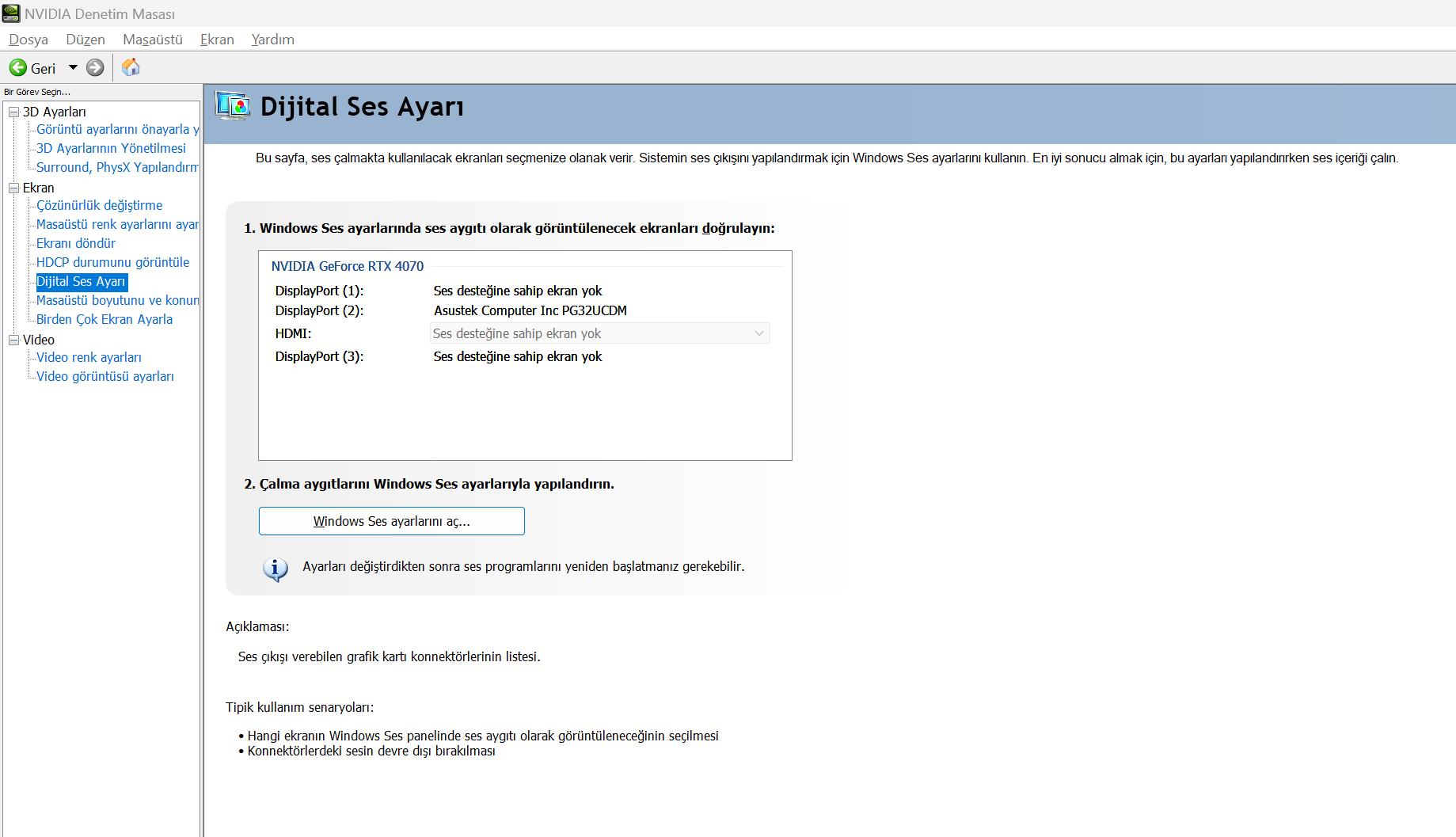Click the DisplayPort (2): label
The image size is (1456, 837).
tap(320, 310)
